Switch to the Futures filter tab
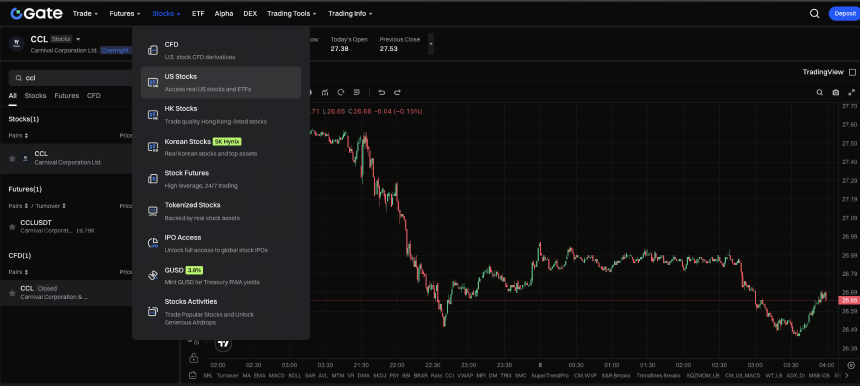 coord(66,95)
